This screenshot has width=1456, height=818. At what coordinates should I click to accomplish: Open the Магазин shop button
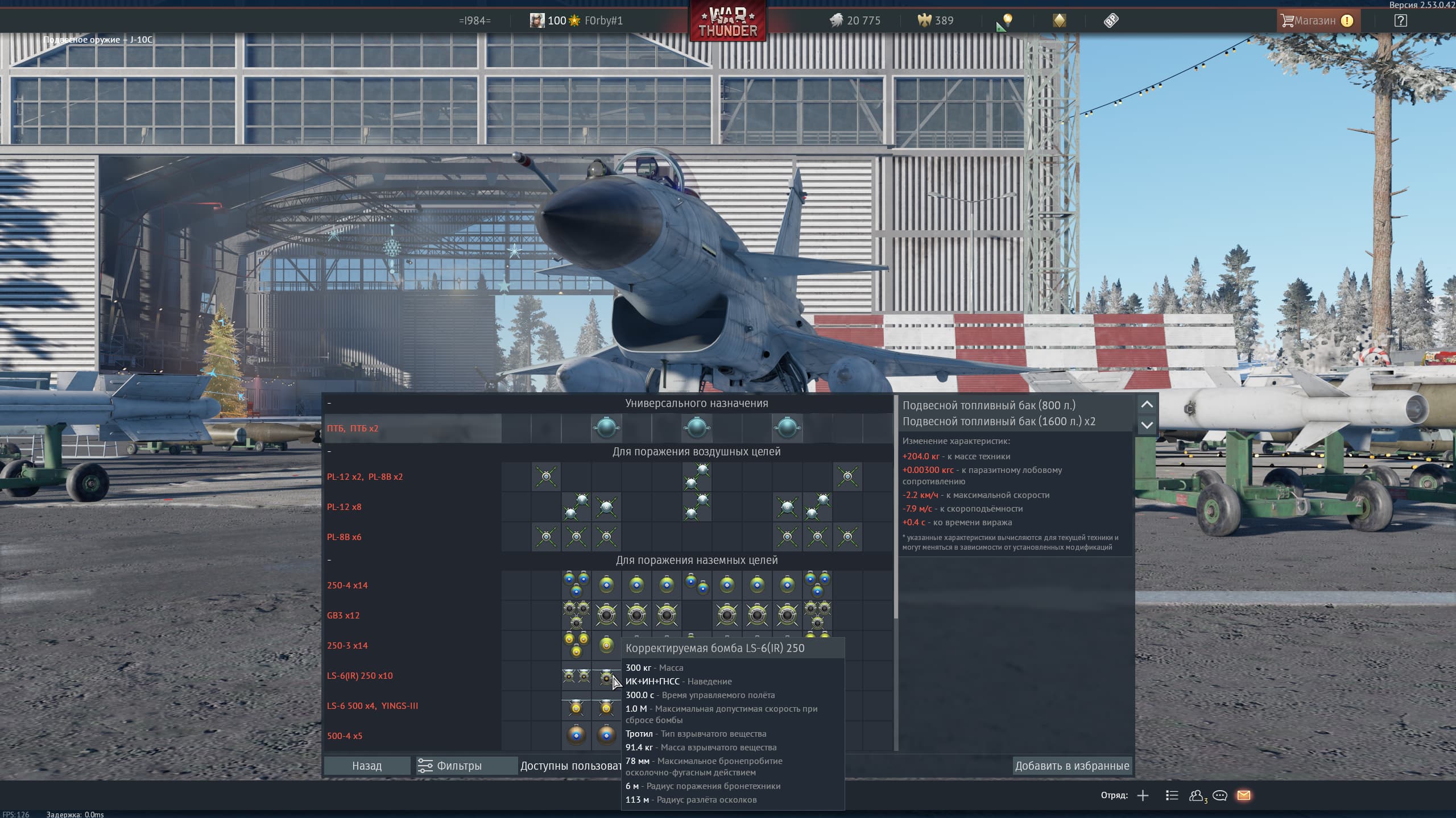pyautogui.click(x=1314, y=21)
